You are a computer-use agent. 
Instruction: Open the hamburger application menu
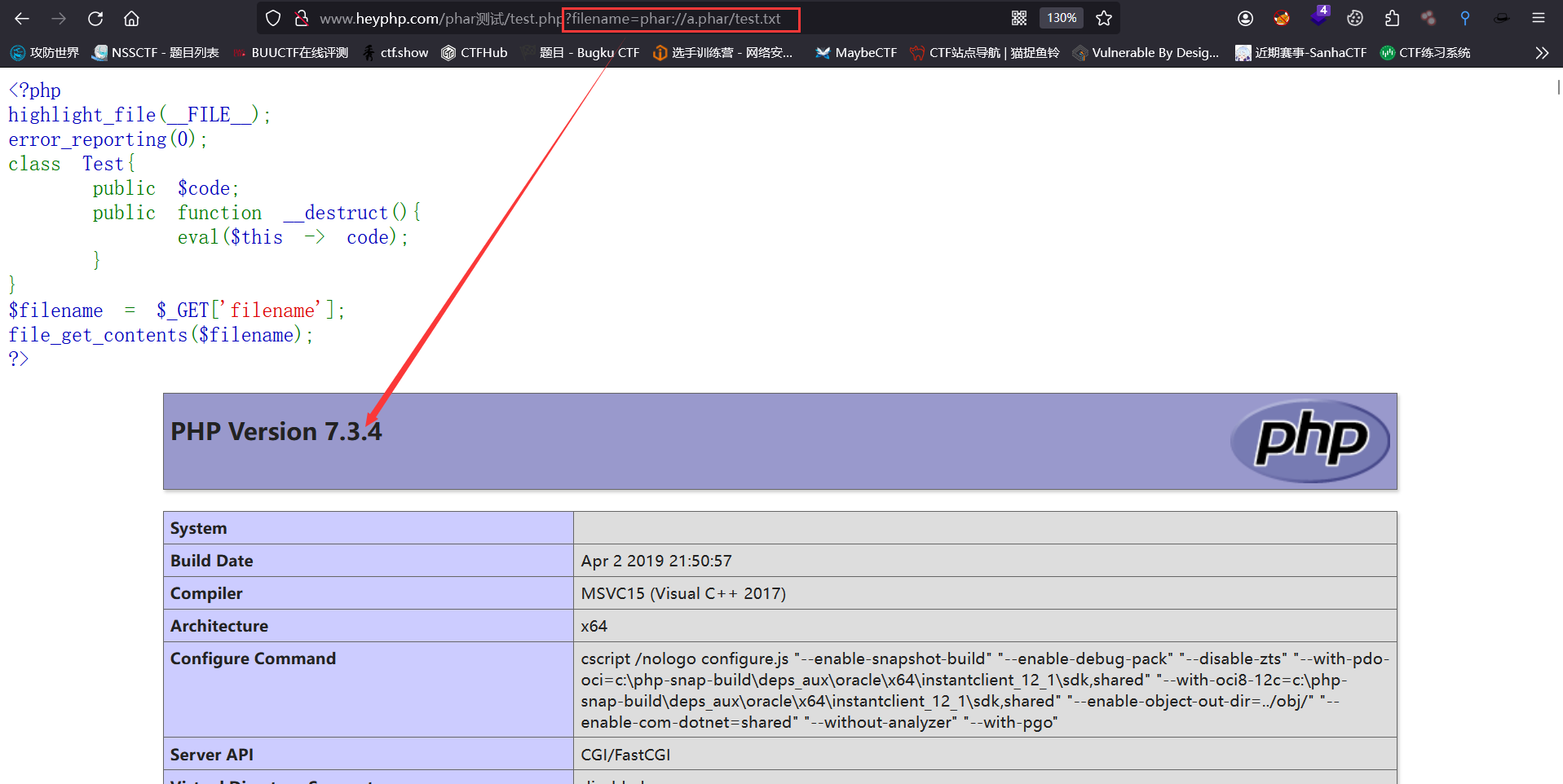[x=1539, y=18]
